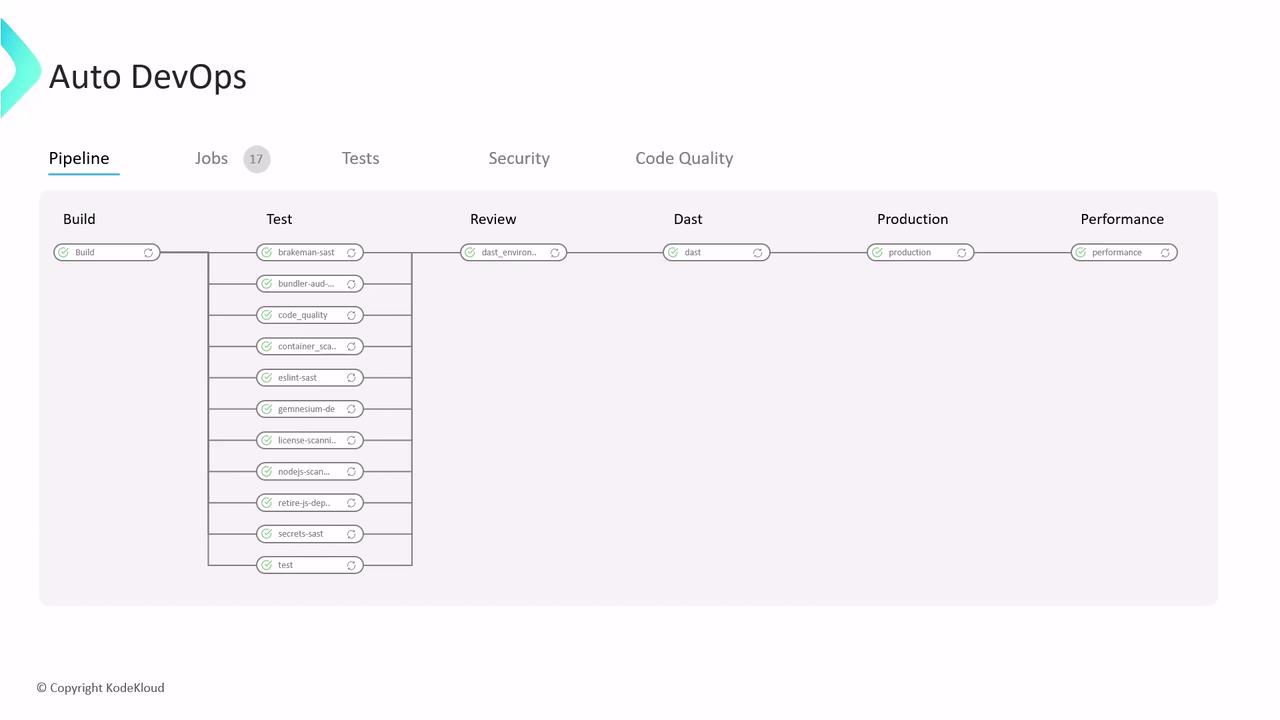
Task: Retry the eslint-sast job
Action: pyautogui.click(x=351, y=378)
